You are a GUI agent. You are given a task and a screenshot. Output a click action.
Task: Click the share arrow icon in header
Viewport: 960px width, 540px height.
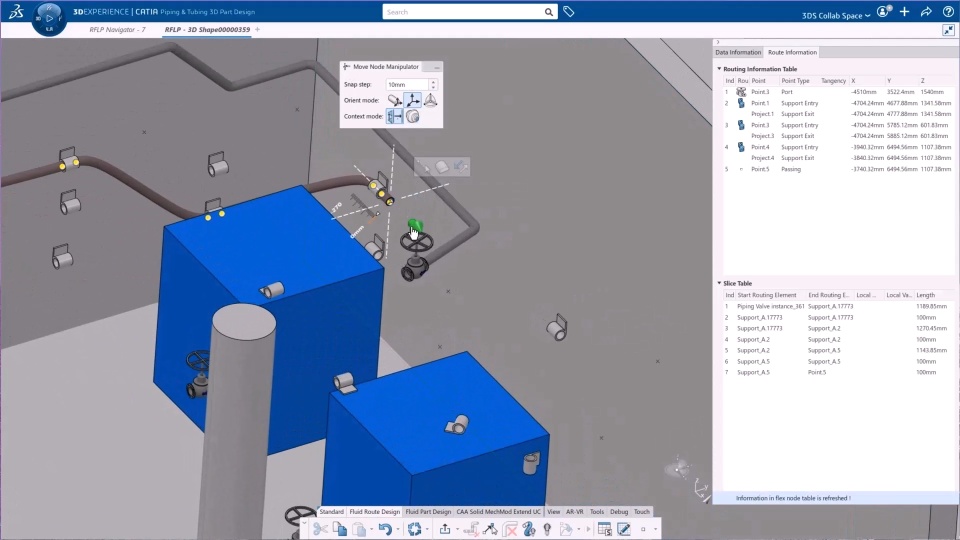coord(926,12)
